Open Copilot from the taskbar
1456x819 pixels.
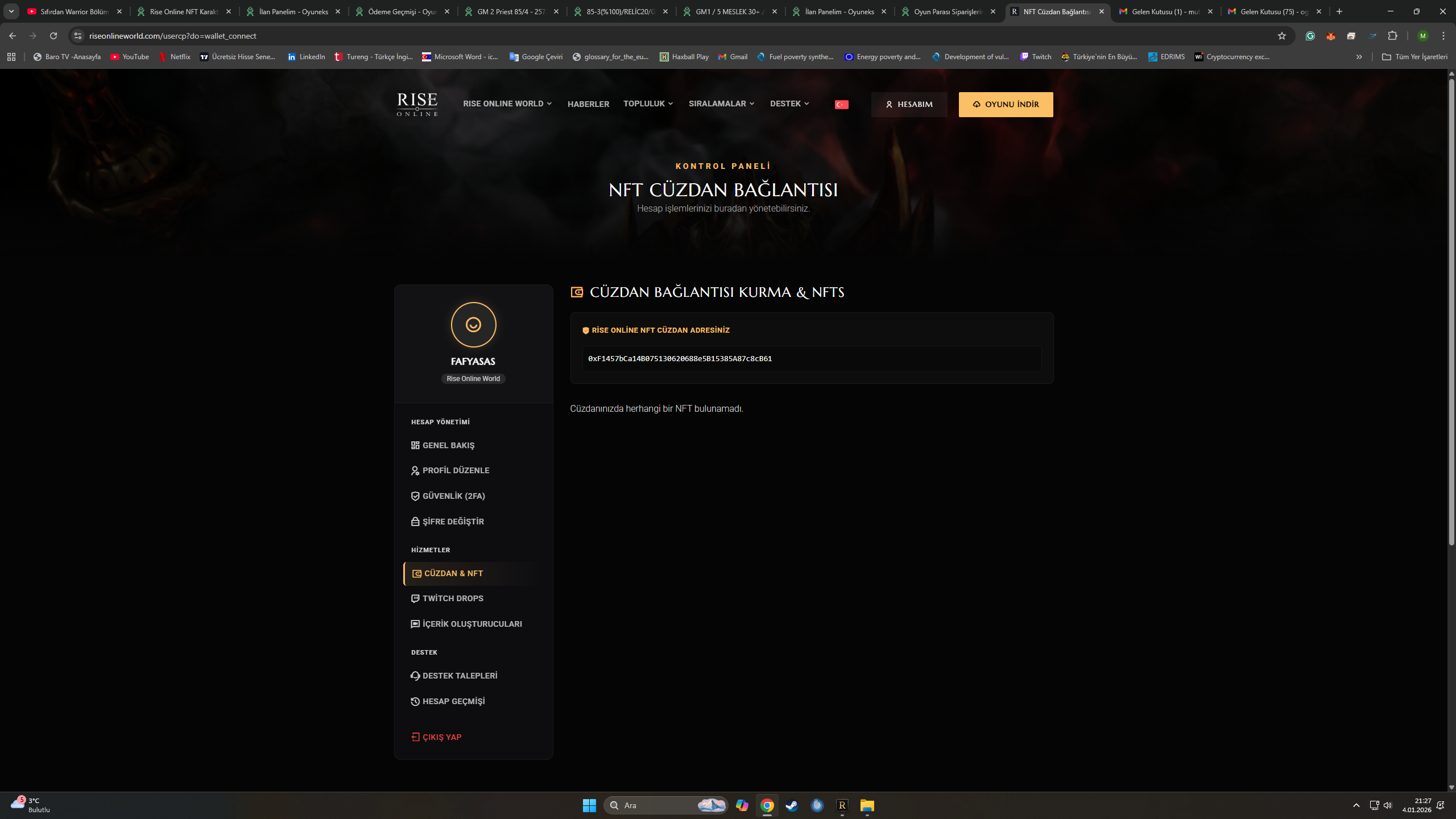(742, 805)
